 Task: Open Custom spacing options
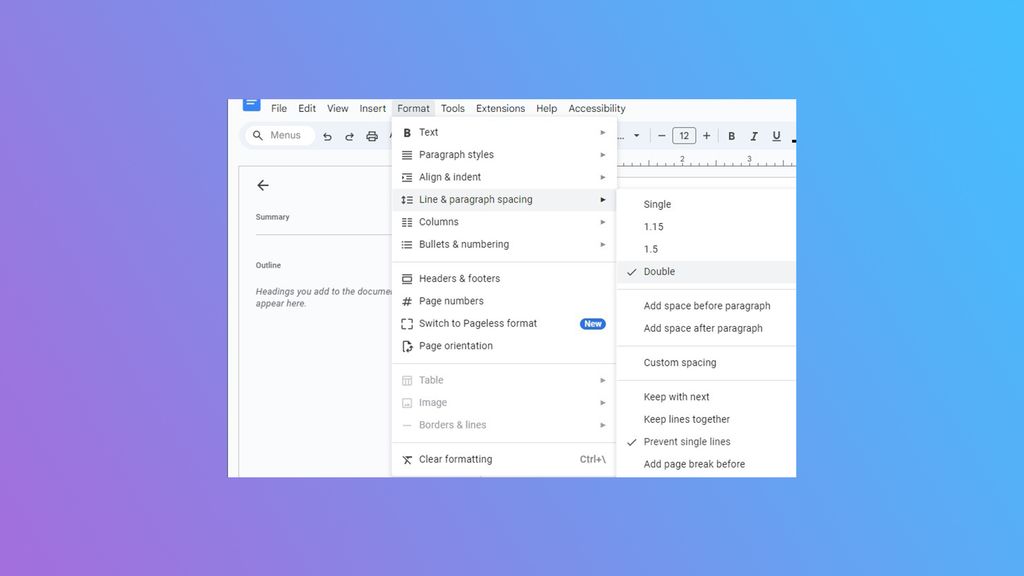tap(679, 362)
